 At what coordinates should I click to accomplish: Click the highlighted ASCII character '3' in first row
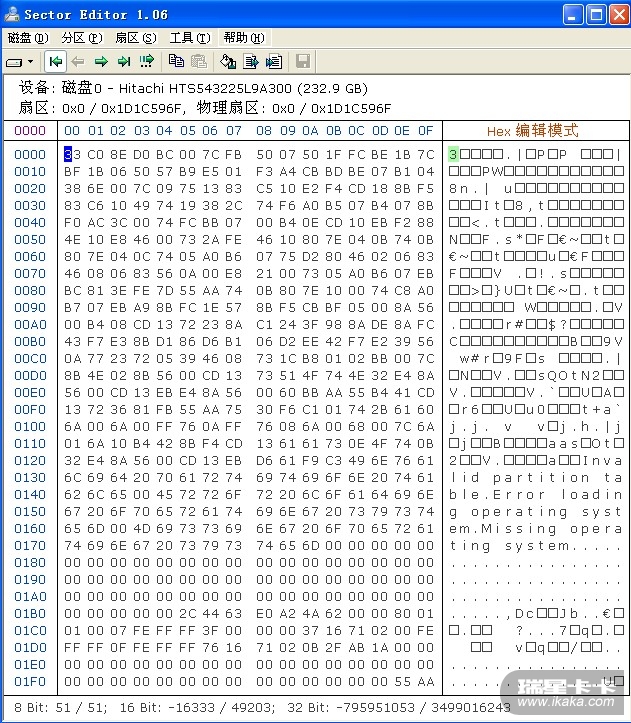click(453, 154)
